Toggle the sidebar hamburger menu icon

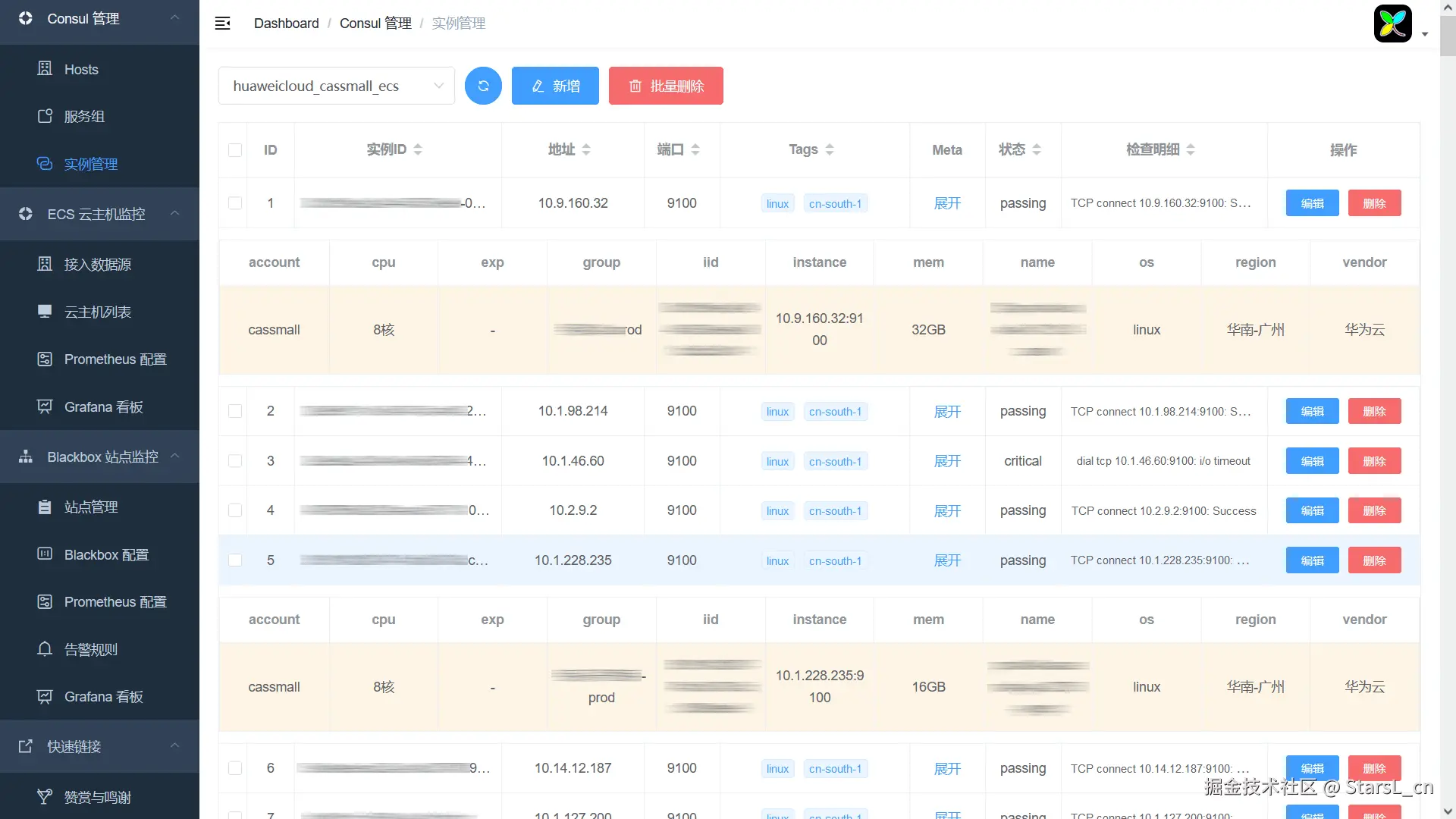click(x=222, y=24)
